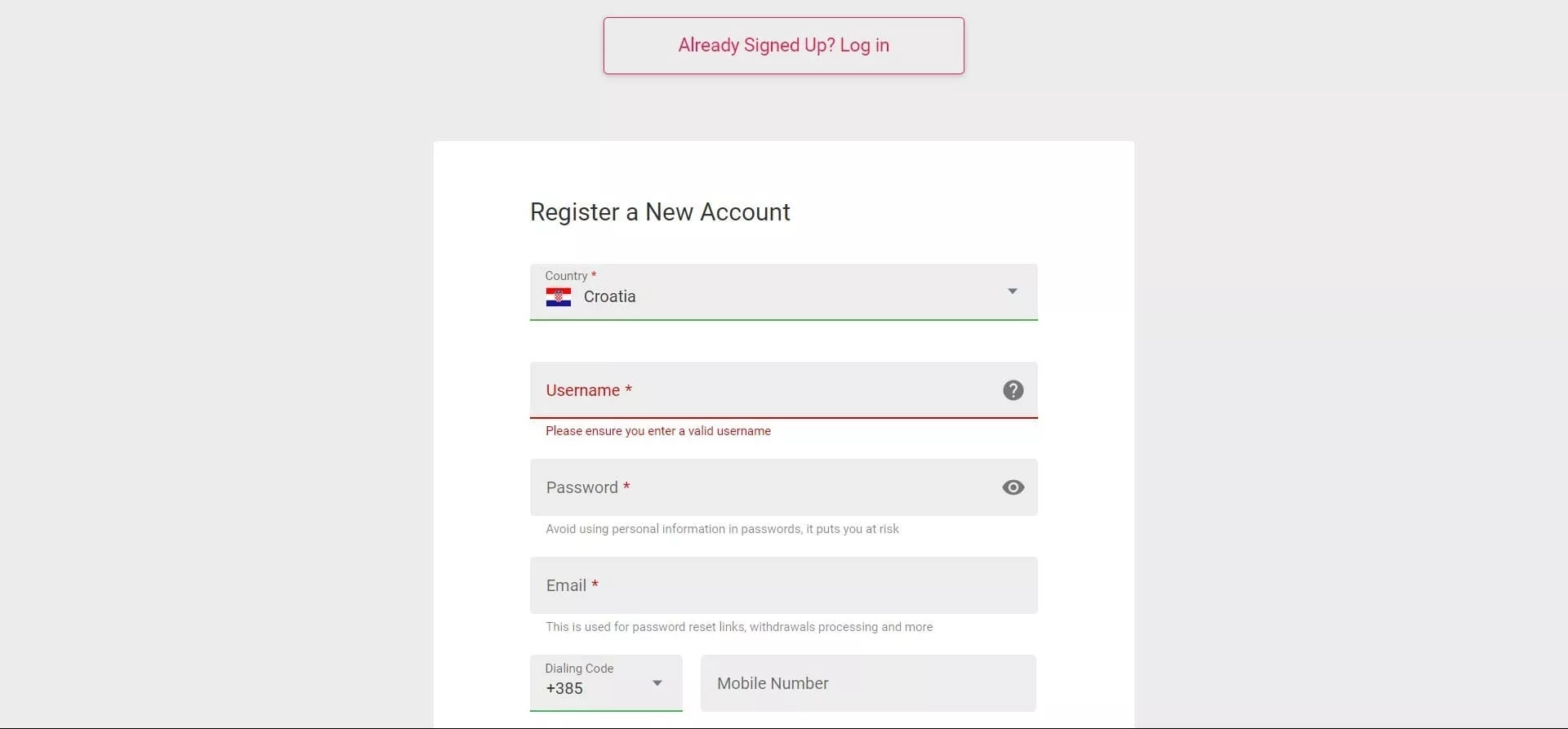
Task: Click the Croatia country name text
Action: click(609, 297)
